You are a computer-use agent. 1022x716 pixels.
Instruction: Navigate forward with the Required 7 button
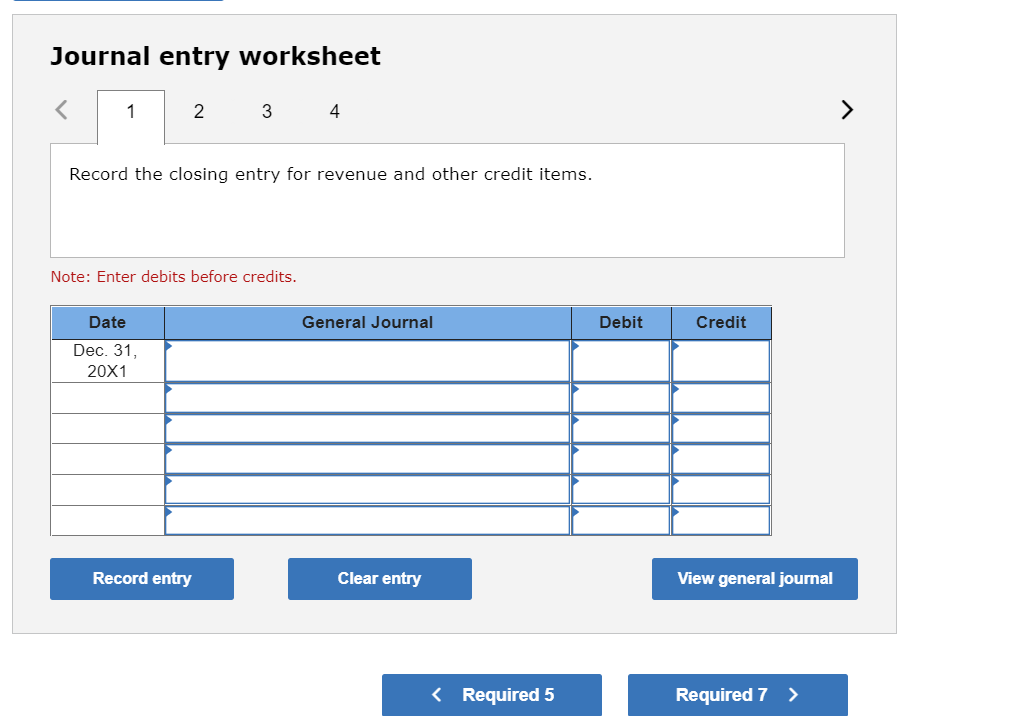[x=737, y=694]
